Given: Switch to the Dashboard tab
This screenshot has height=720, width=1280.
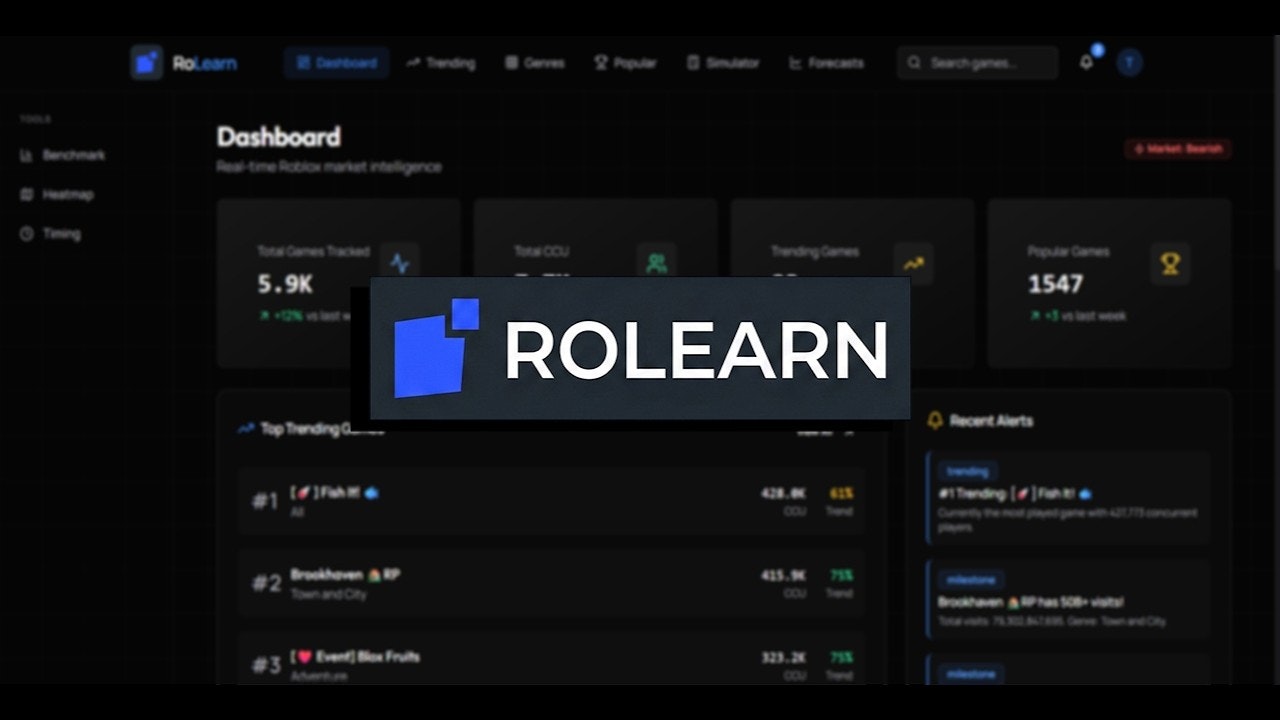Looking at the screenshot, I should coord(336,62).
